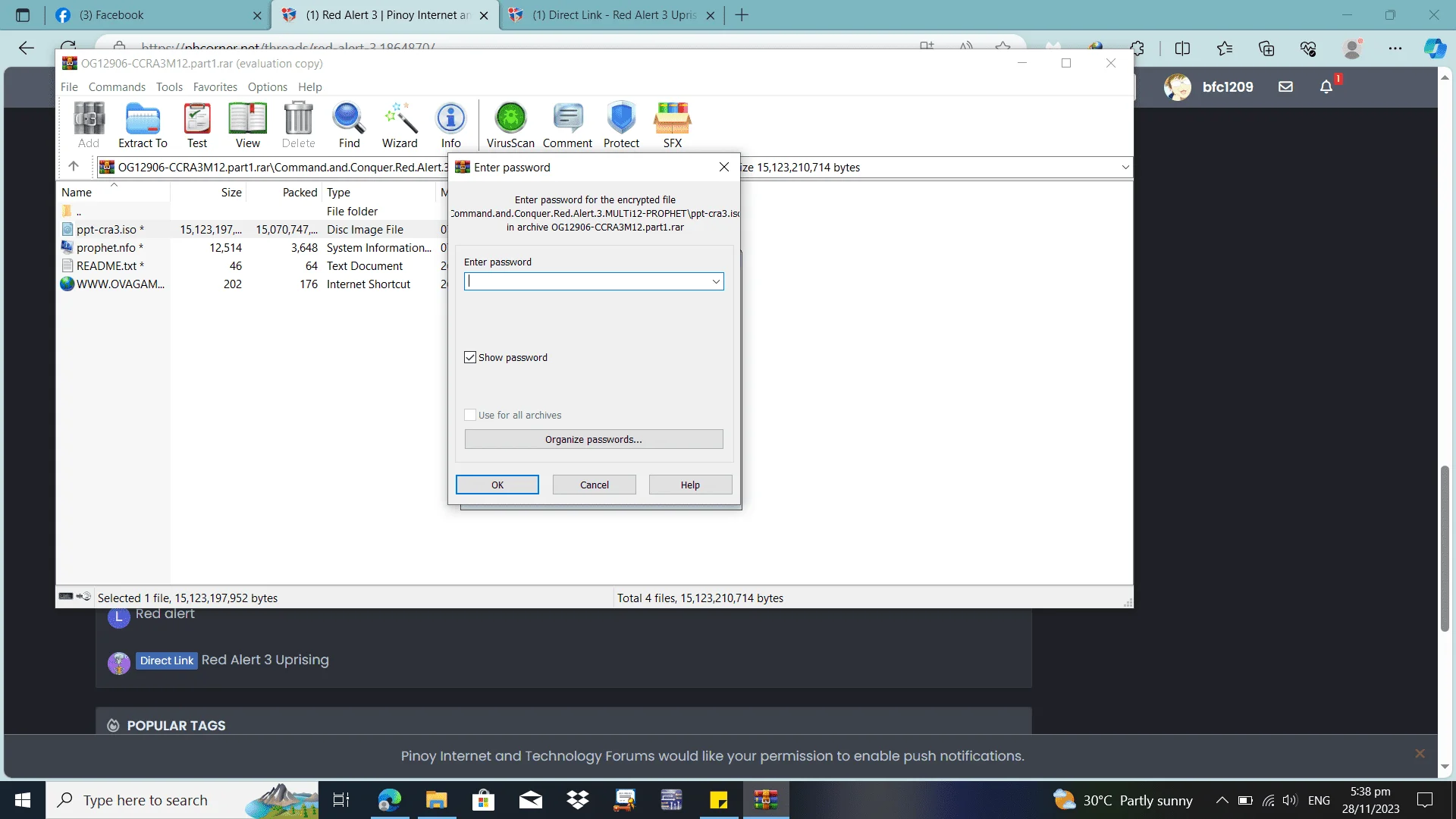Expand the WinRAR address bar dropdown
This screenshot has height=819, width=1456.
(x=1125, y=167)
